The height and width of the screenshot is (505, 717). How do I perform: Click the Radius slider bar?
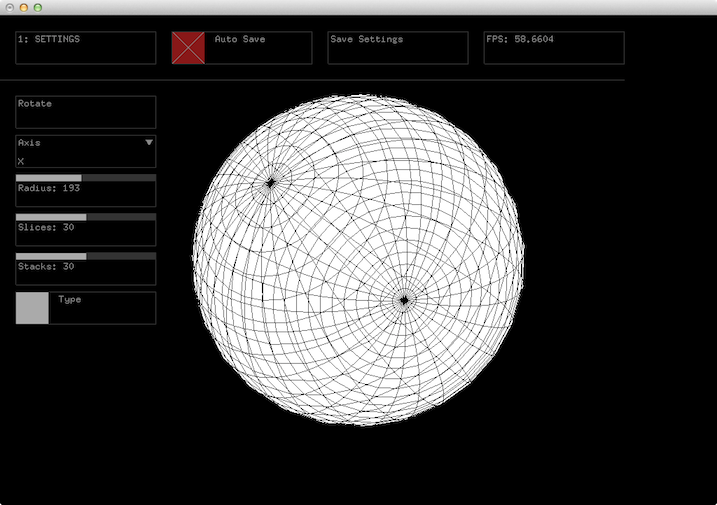click(x=85, y=178)
